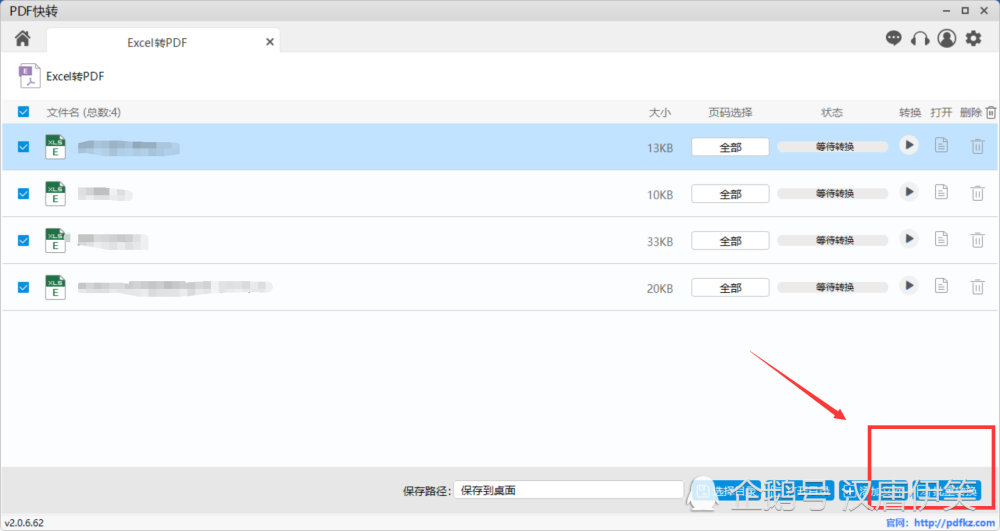Go to the home screen icon

pos(22,39)
